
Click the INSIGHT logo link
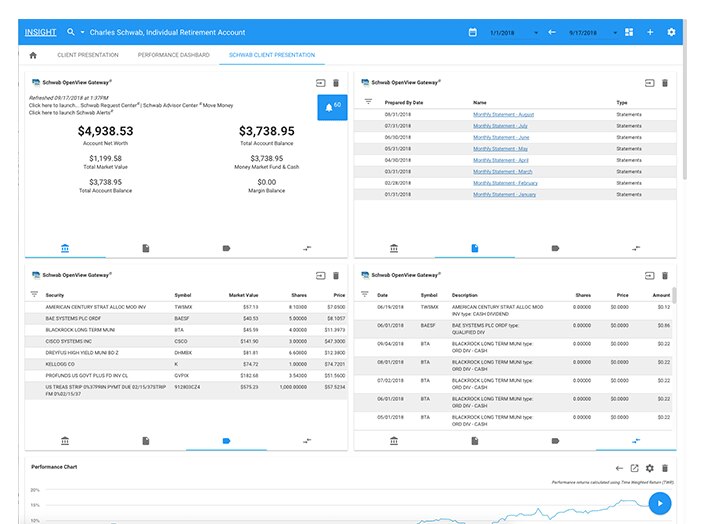pos(39,32)
